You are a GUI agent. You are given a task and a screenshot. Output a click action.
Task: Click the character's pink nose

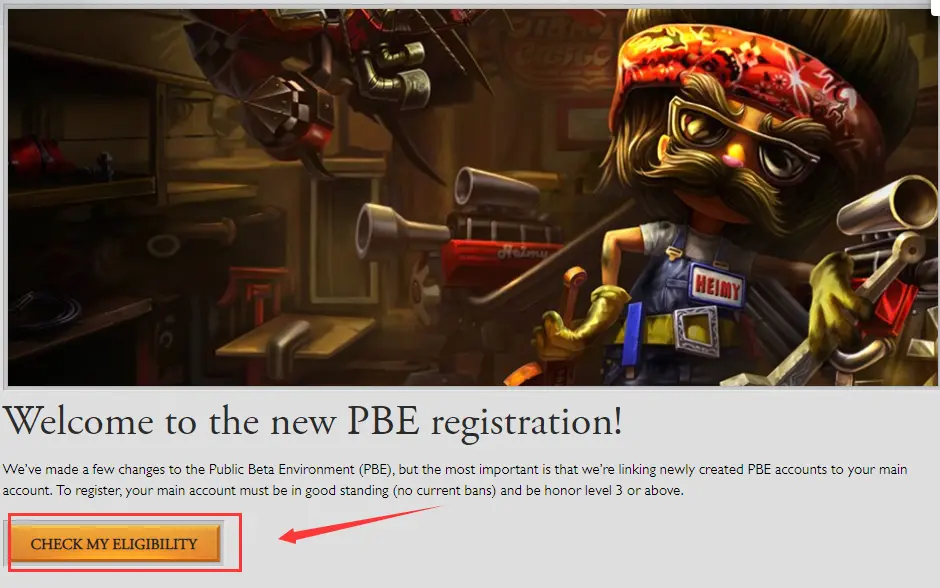click(730, 160)
